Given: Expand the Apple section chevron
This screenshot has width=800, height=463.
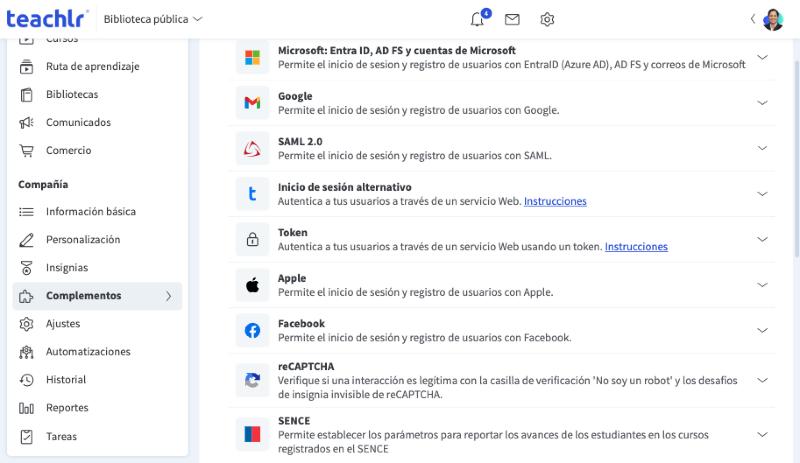Looking at the screenshot, I should pyautogui.click(x=762, y=284).
